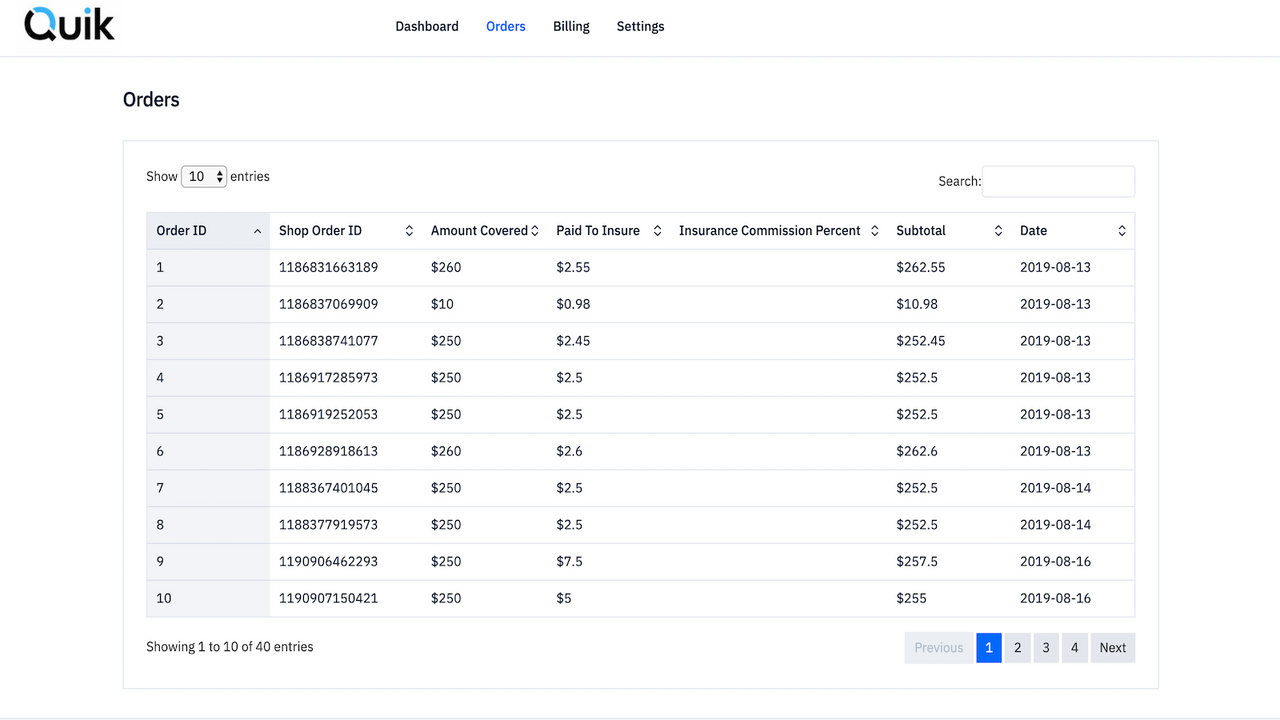Select shop order ID 1188367401045
The width and height of the screenshot is (1280, 720).
(x=328, y=488)
